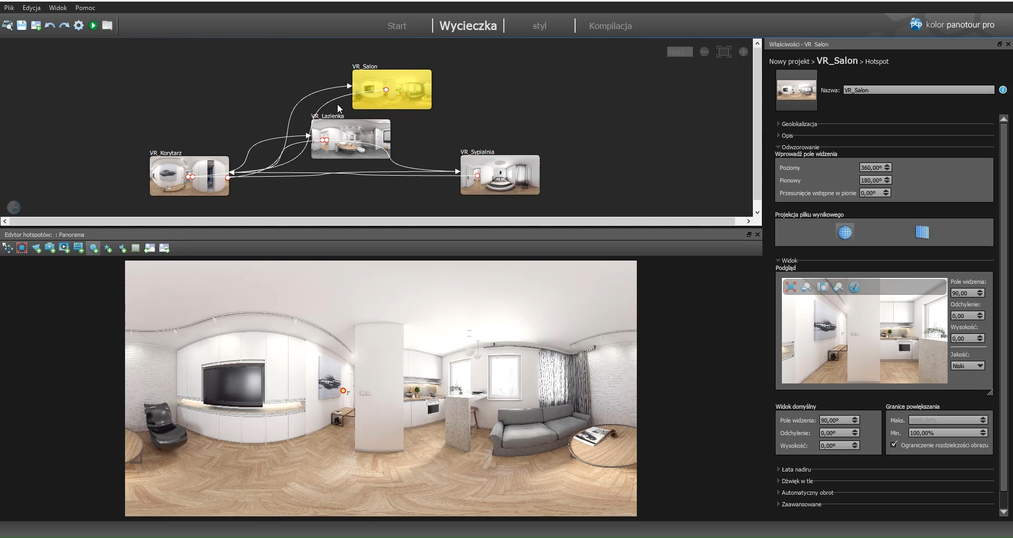Click the Save project icon
Screen dimensions: 1013x538
(21, 25)
